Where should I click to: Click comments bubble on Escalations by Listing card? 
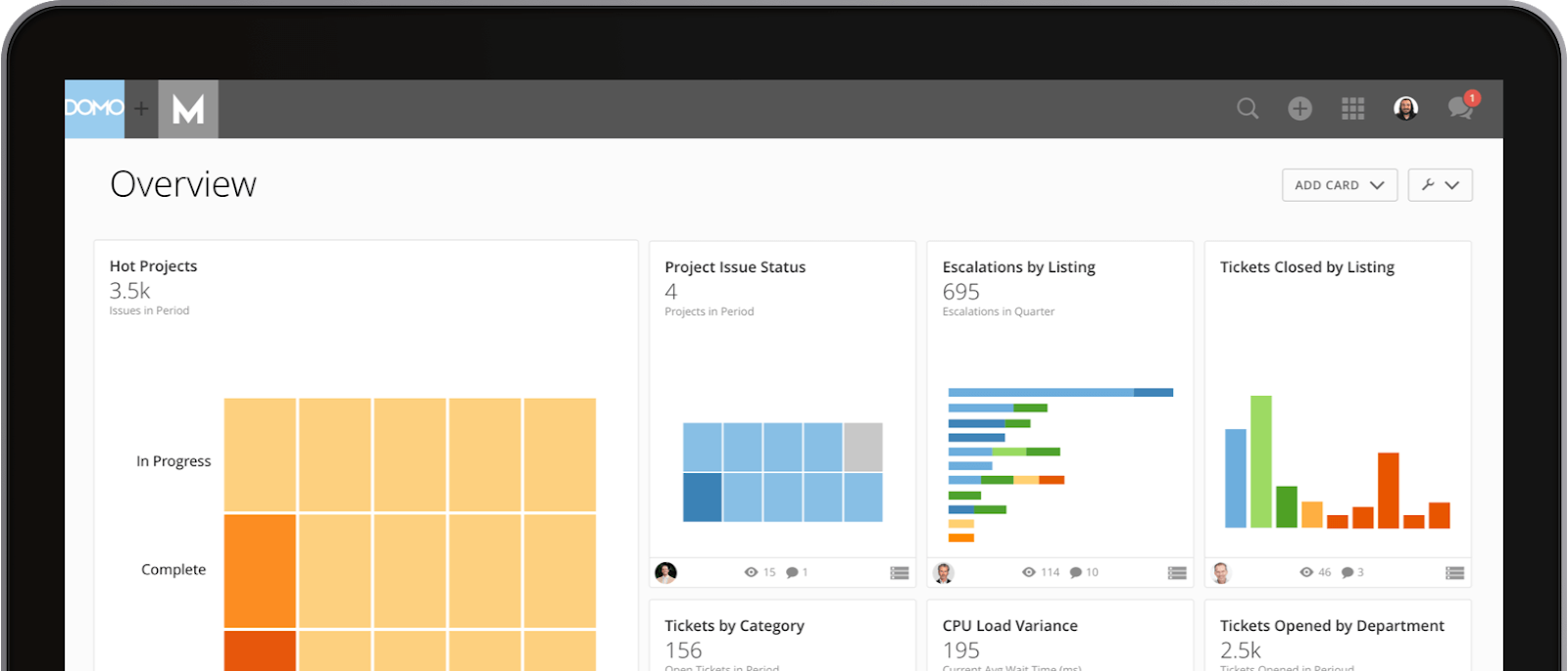(x=1076, y=572)
